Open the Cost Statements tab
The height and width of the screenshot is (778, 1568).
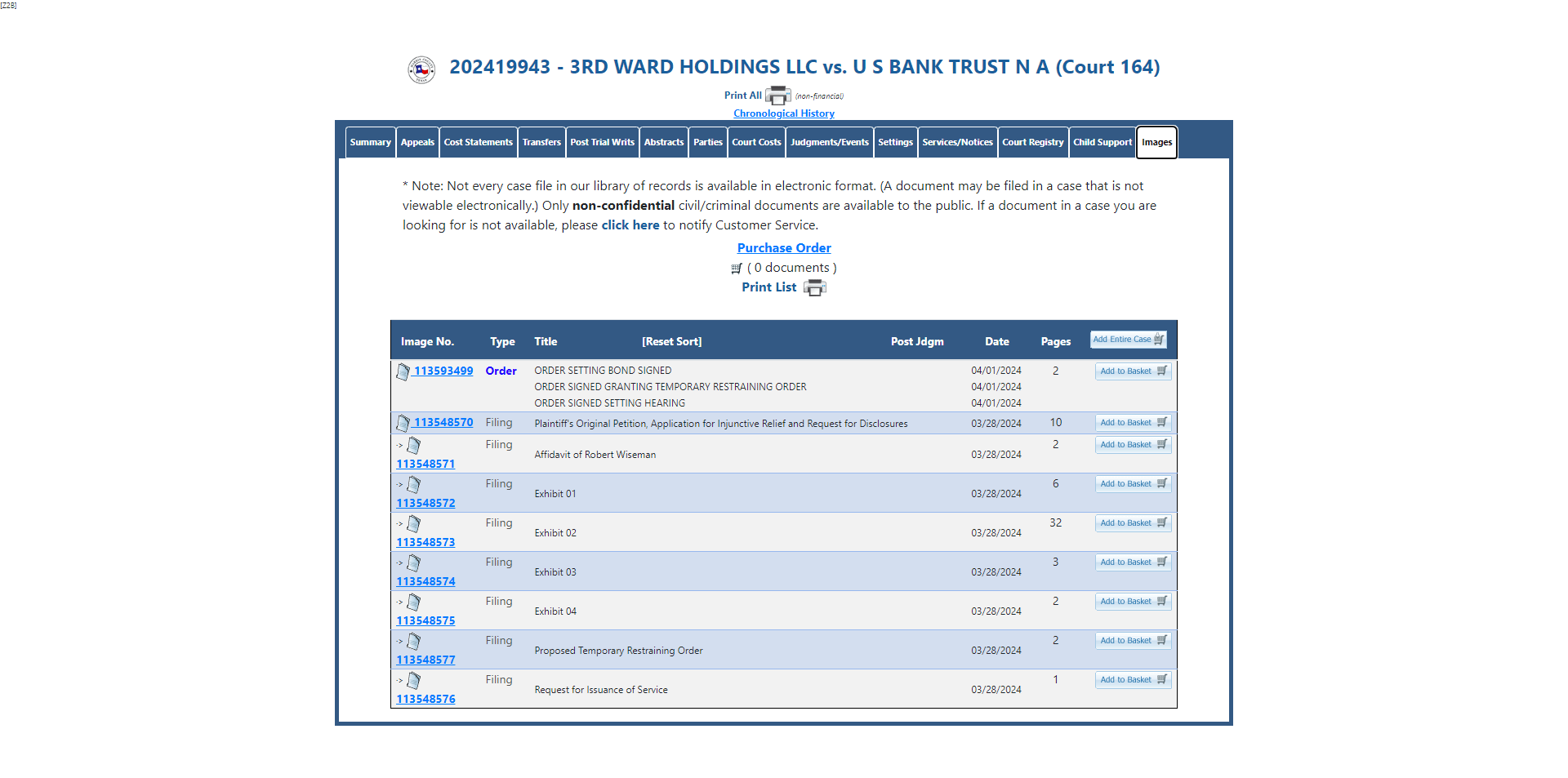[479, 142]
